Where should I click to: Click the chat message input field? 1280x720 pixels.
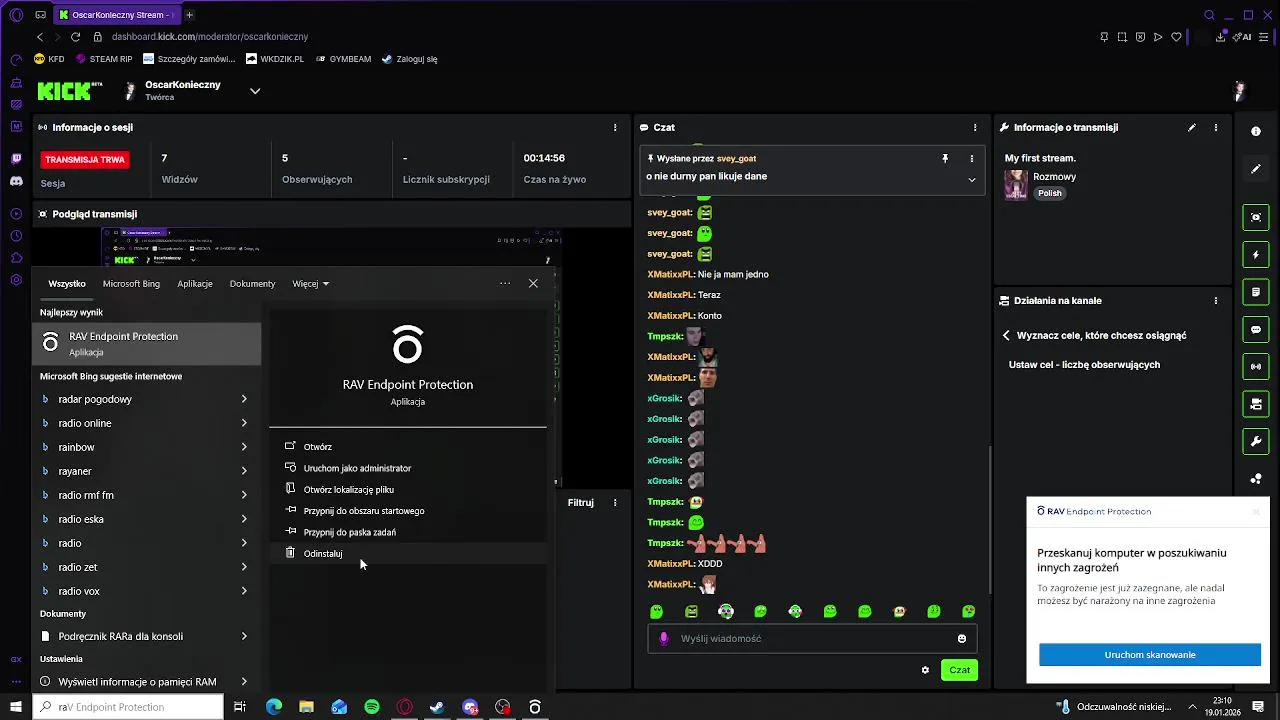(811, 639)
